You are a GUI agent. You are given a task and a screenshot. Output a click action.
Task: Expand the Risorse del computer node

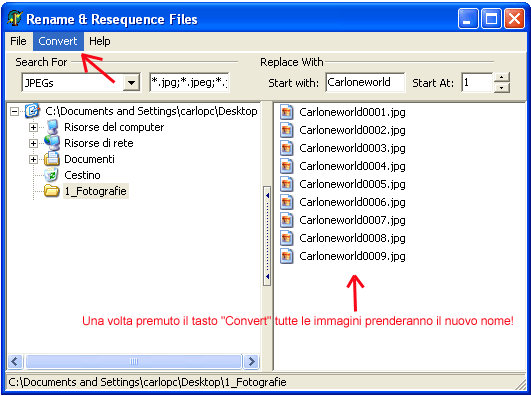(x=33, y=127)
